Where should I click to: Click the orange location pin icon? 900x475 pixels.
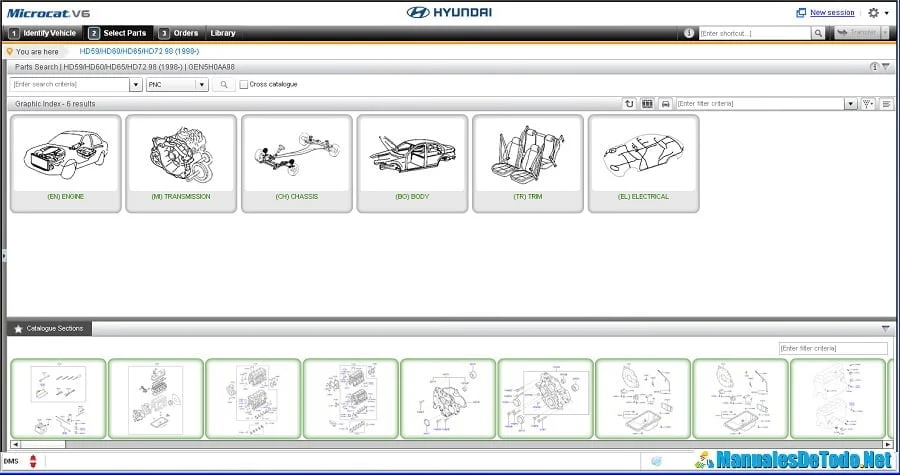click(9, 52)
